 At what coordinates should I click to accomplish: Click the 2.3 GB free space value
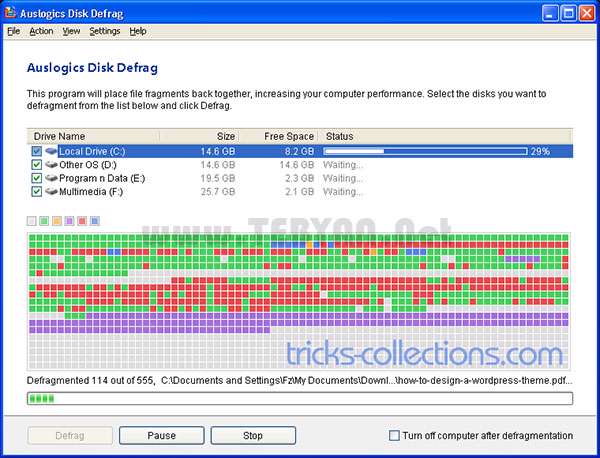[299, 178]
